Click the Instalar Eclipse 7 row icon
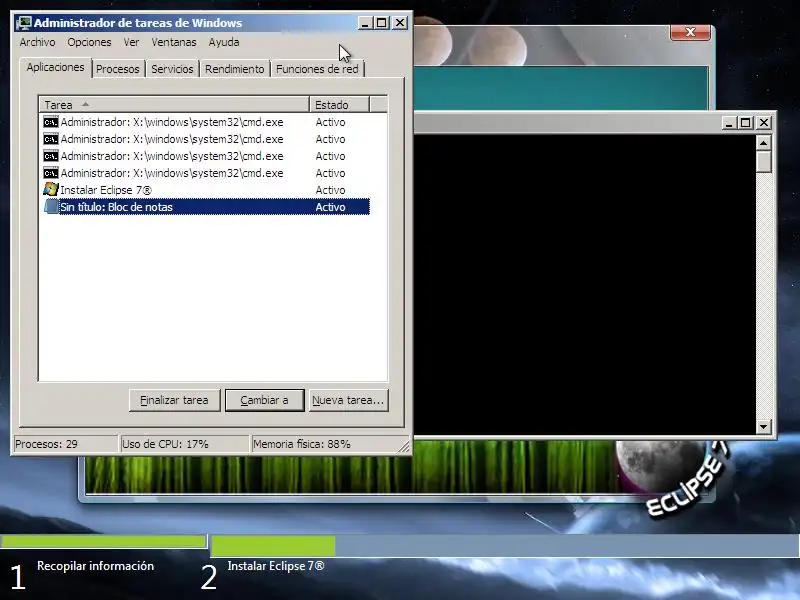Viewport: 800px width, 600px height. click(x=51, y=189)
